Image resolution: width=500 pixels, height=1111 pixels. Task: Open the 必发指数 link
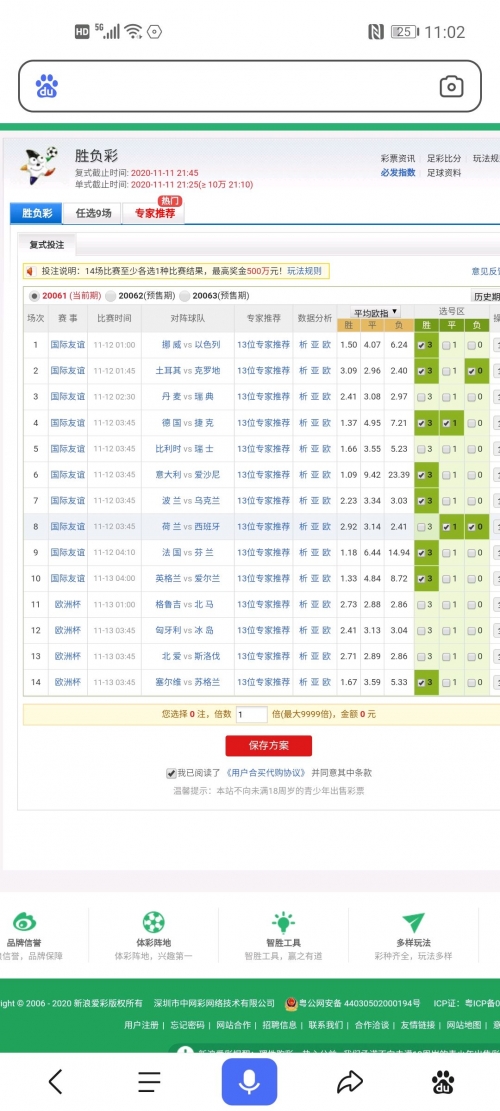coord(398,172)
